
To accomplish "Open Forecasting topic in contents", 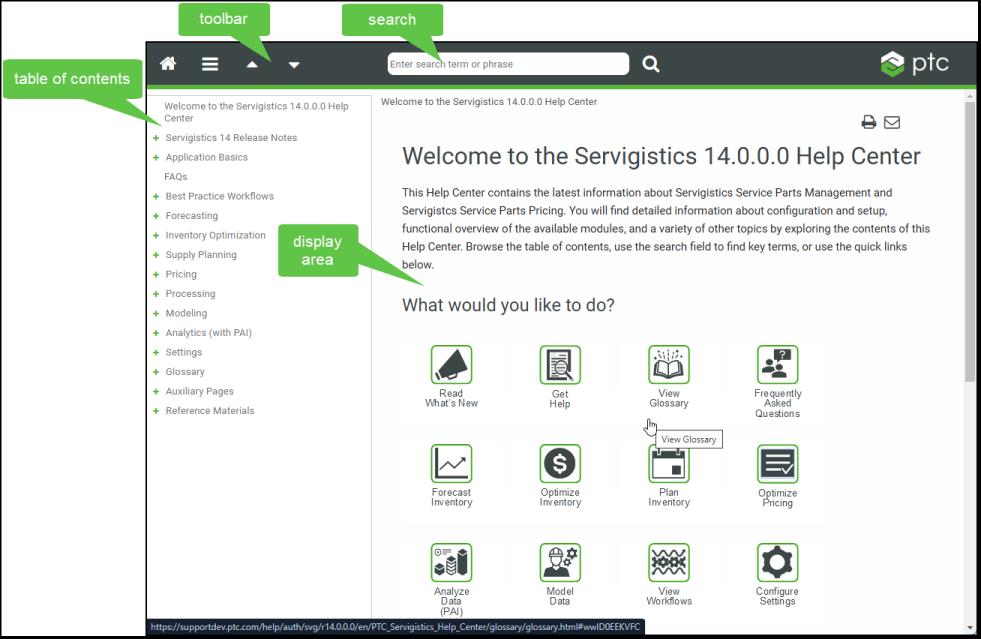I will pyautogui.click(x=191, y=215).
